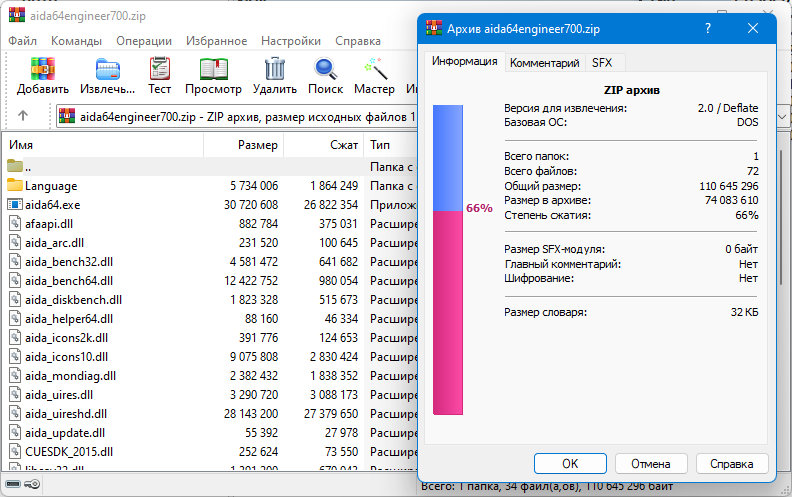
Task: Click the Извлечь toolbar icon
Action: click(108, 69)
